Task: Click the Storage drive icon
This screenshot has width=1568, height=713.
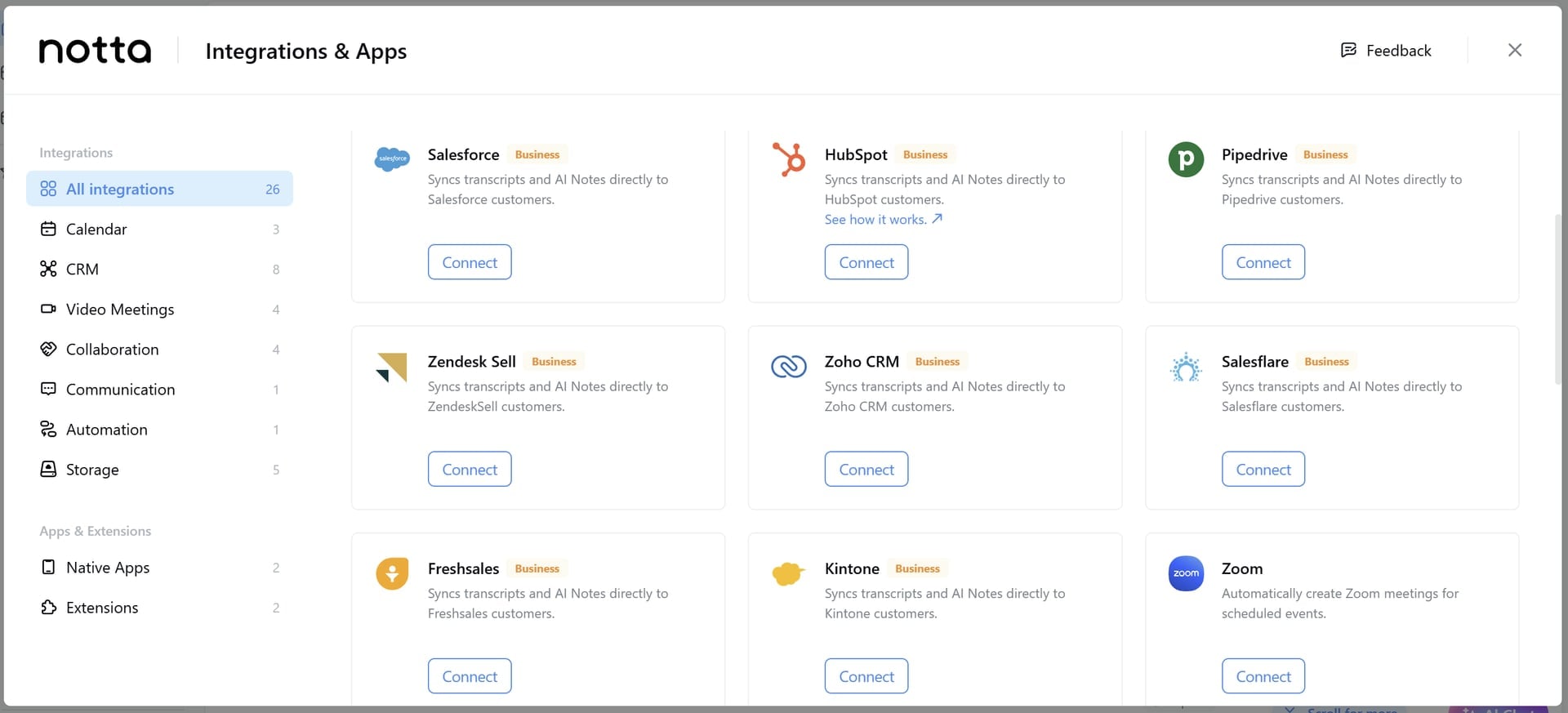Action: [x=48, y=470]
